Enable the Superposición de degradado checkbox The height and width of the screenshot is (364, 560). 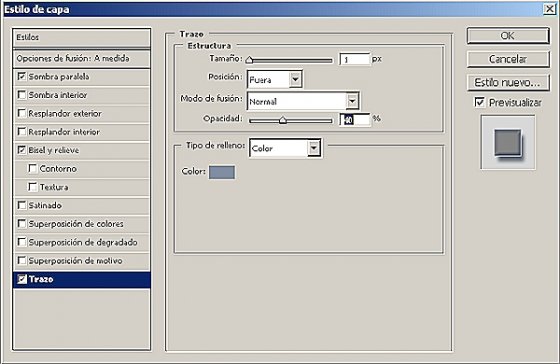tap(22, 242)
